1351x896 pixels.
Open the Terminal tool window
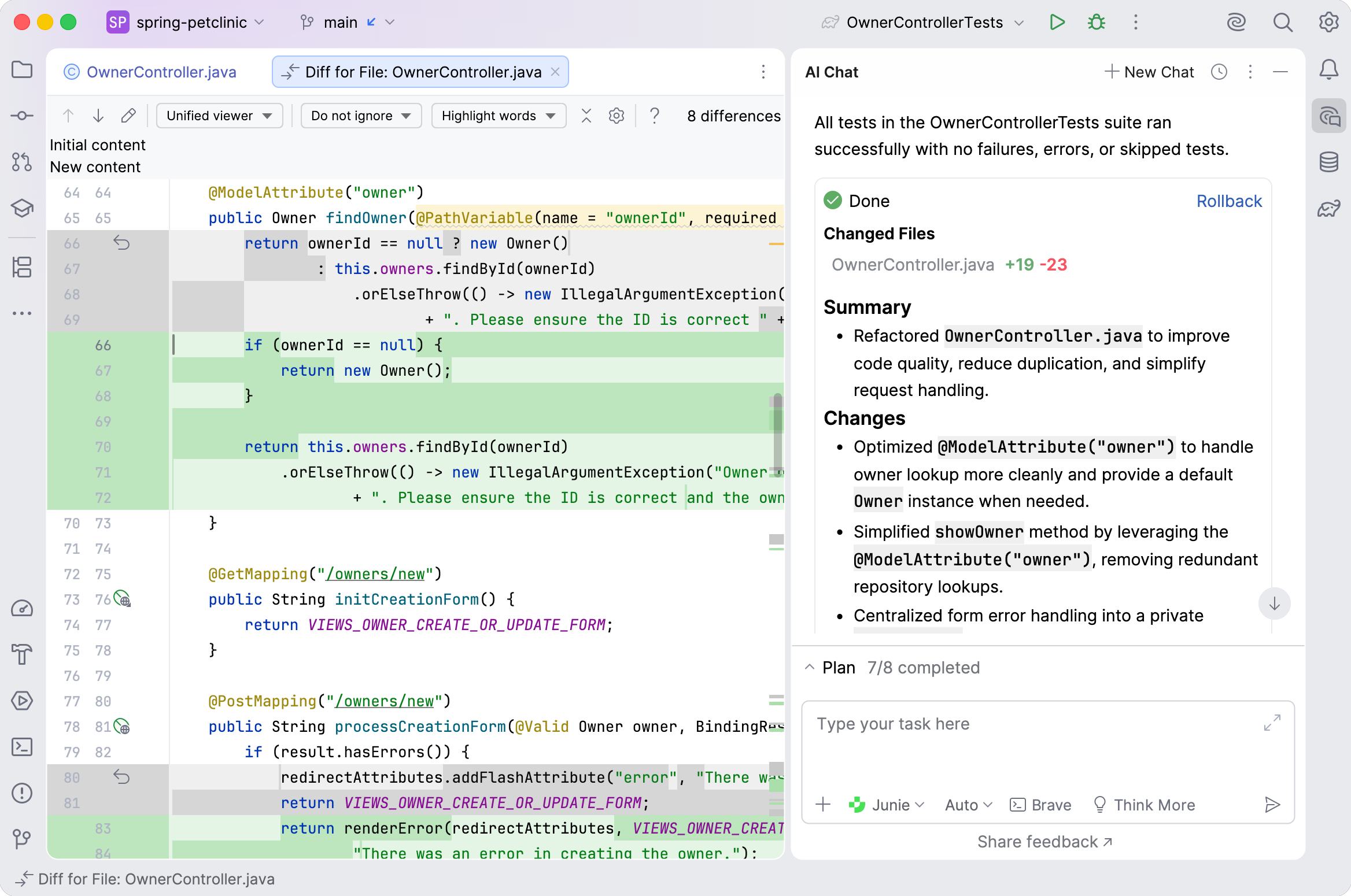tap(22, 747)
